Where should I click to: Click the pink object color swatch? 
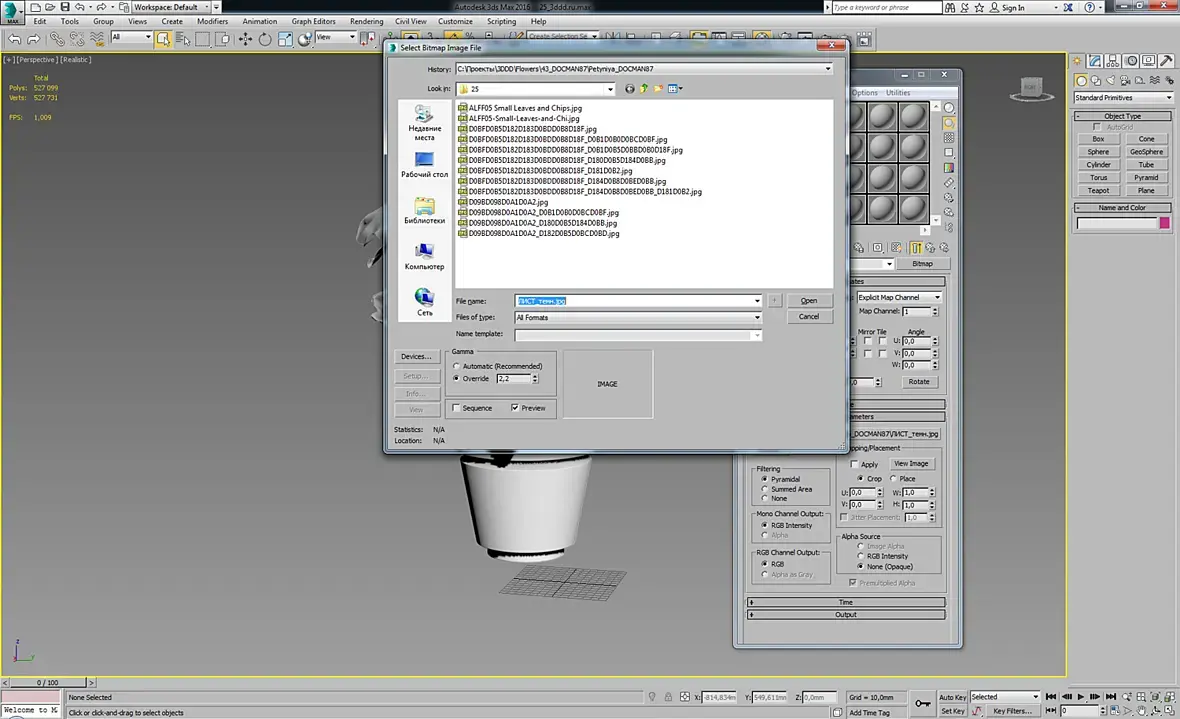pyautogui.click(x=1164, y=223)
